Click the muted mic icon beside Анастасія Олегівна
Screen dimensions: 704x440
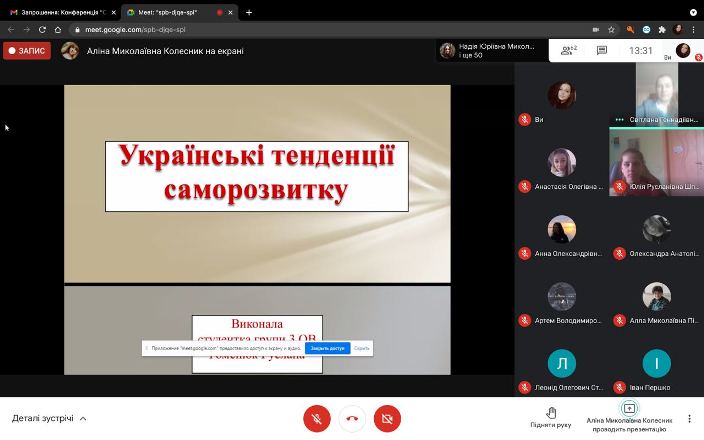pos(524,186)
